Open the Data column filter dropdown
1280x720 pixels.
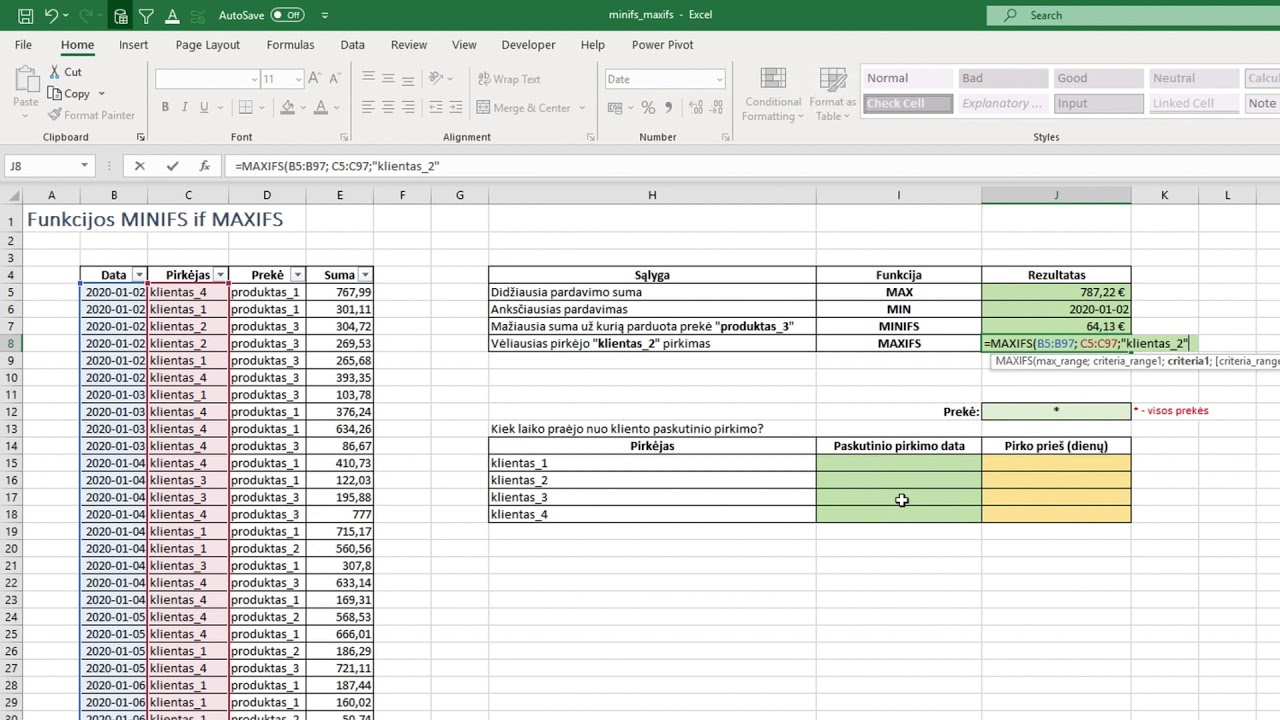[139, 275]
